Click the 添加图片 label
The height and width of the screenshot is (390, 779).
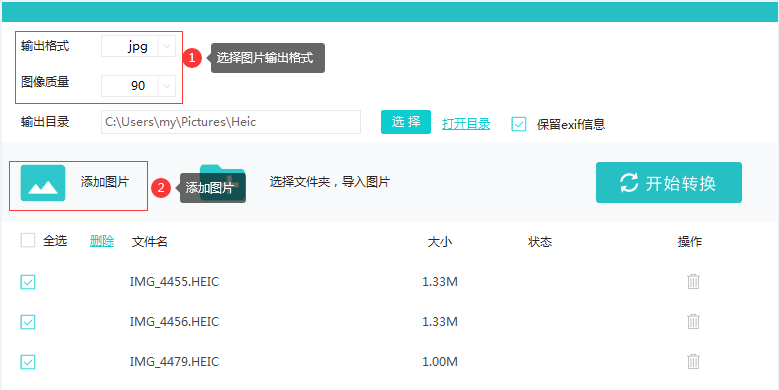tap(105, 182)
